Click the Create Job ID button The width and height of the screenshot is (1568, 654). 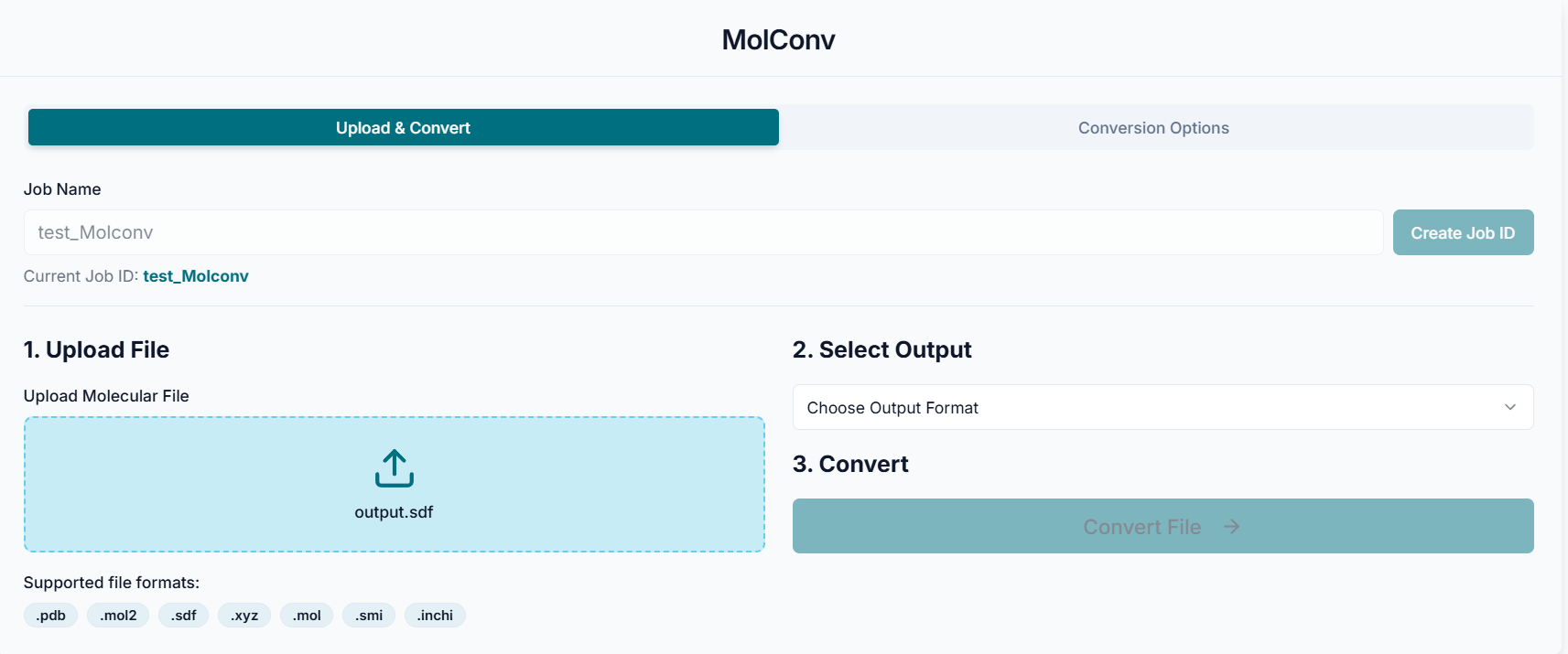pos(1462,232)
